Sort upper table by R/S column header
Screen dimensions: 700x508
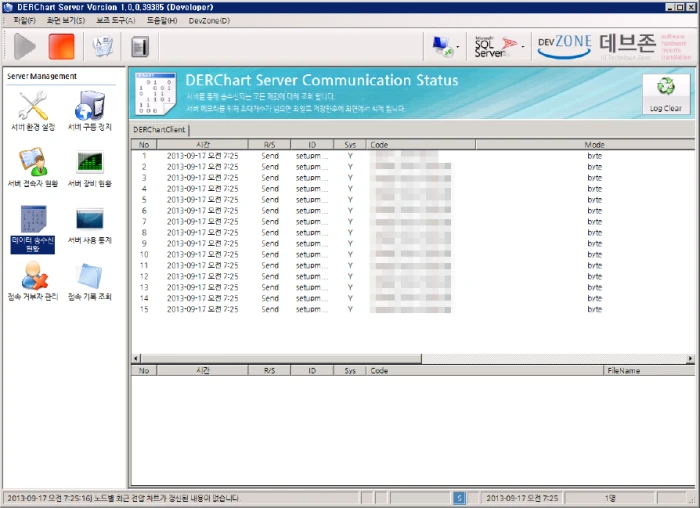pyautogui.click(x=269, y=145)
